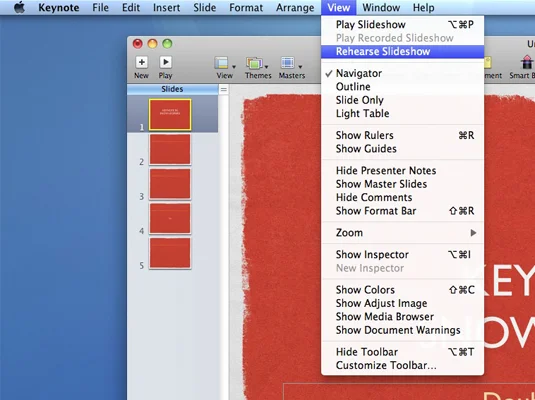This screenshot has height=400, width=535.
Task: Open the Arrange menu
Action: click(295, 8)
